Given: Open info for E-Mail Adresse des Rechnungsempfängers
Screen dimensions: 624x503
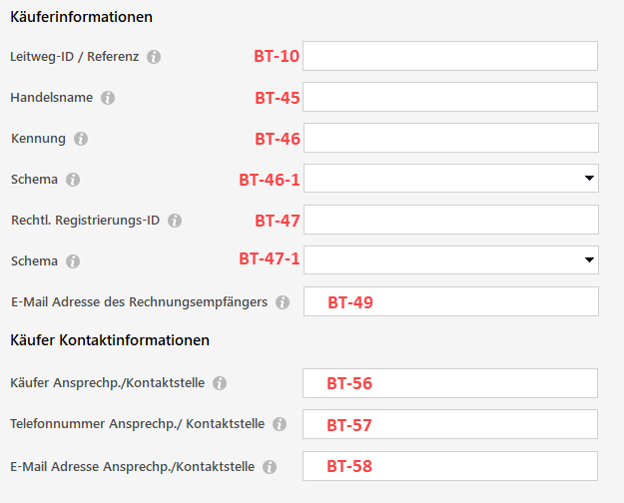Looking at the screenshot, I should [283, 302].
